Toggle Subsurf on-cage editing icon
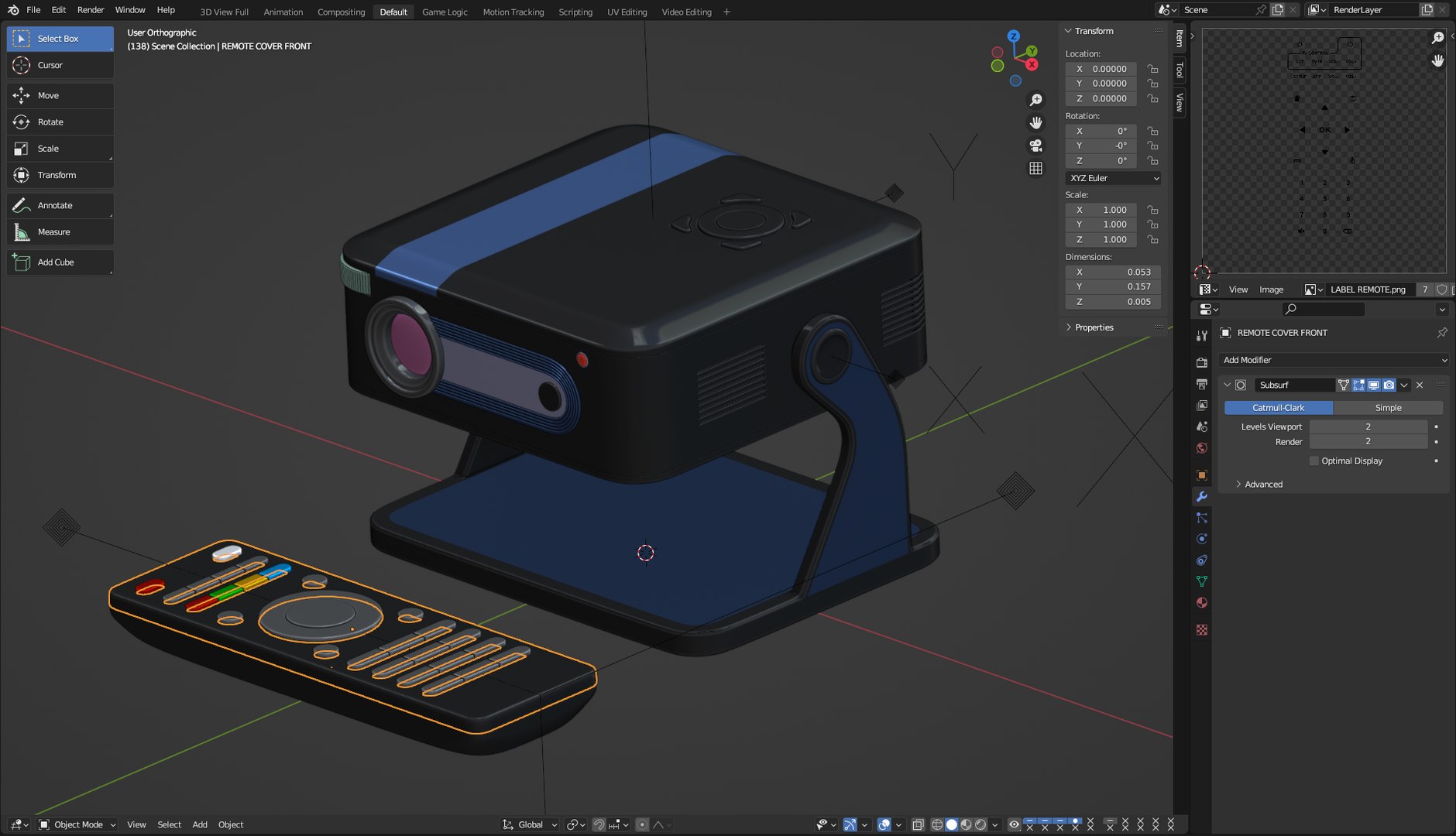 (x=1344, y=385)
